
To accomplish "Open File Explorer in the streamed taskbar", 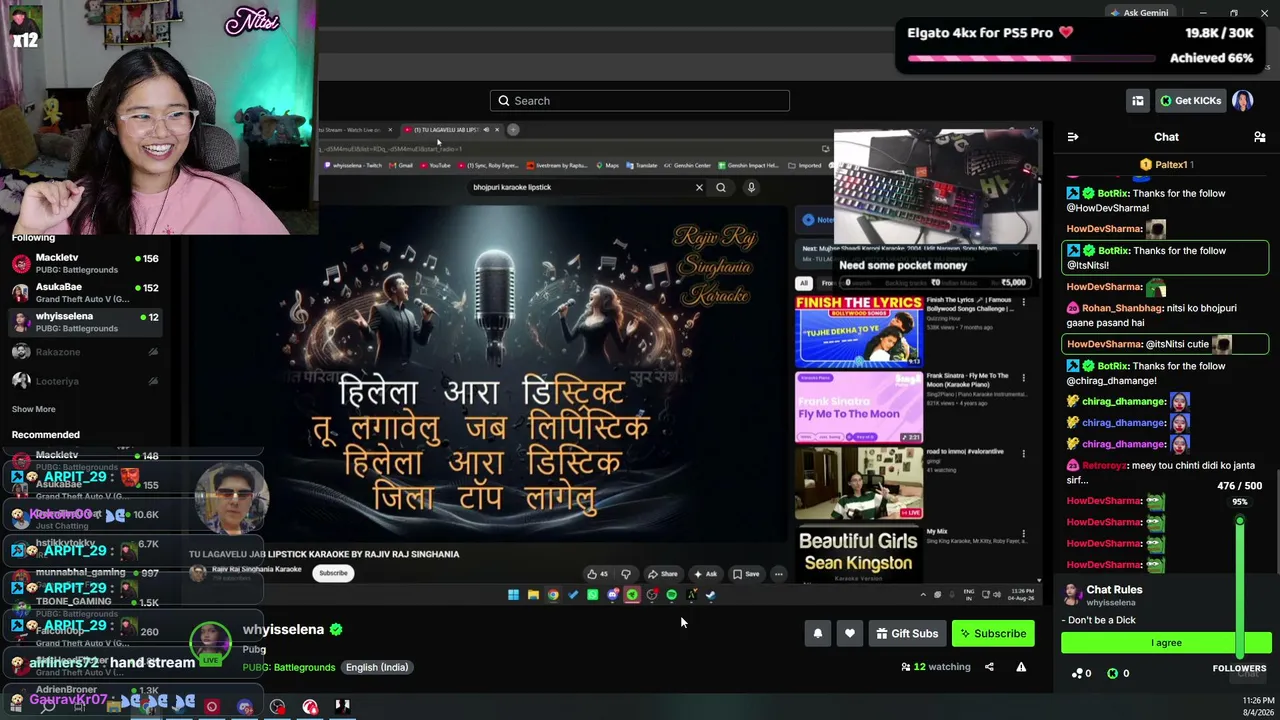I will point(533,595).
